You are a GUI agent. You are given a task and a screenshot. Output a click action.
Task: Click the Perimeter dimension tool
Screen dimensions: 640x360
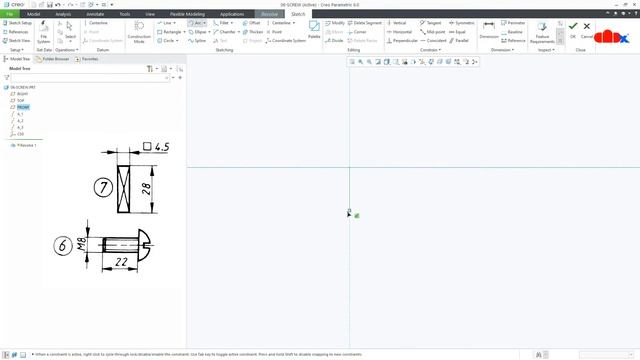513,23
